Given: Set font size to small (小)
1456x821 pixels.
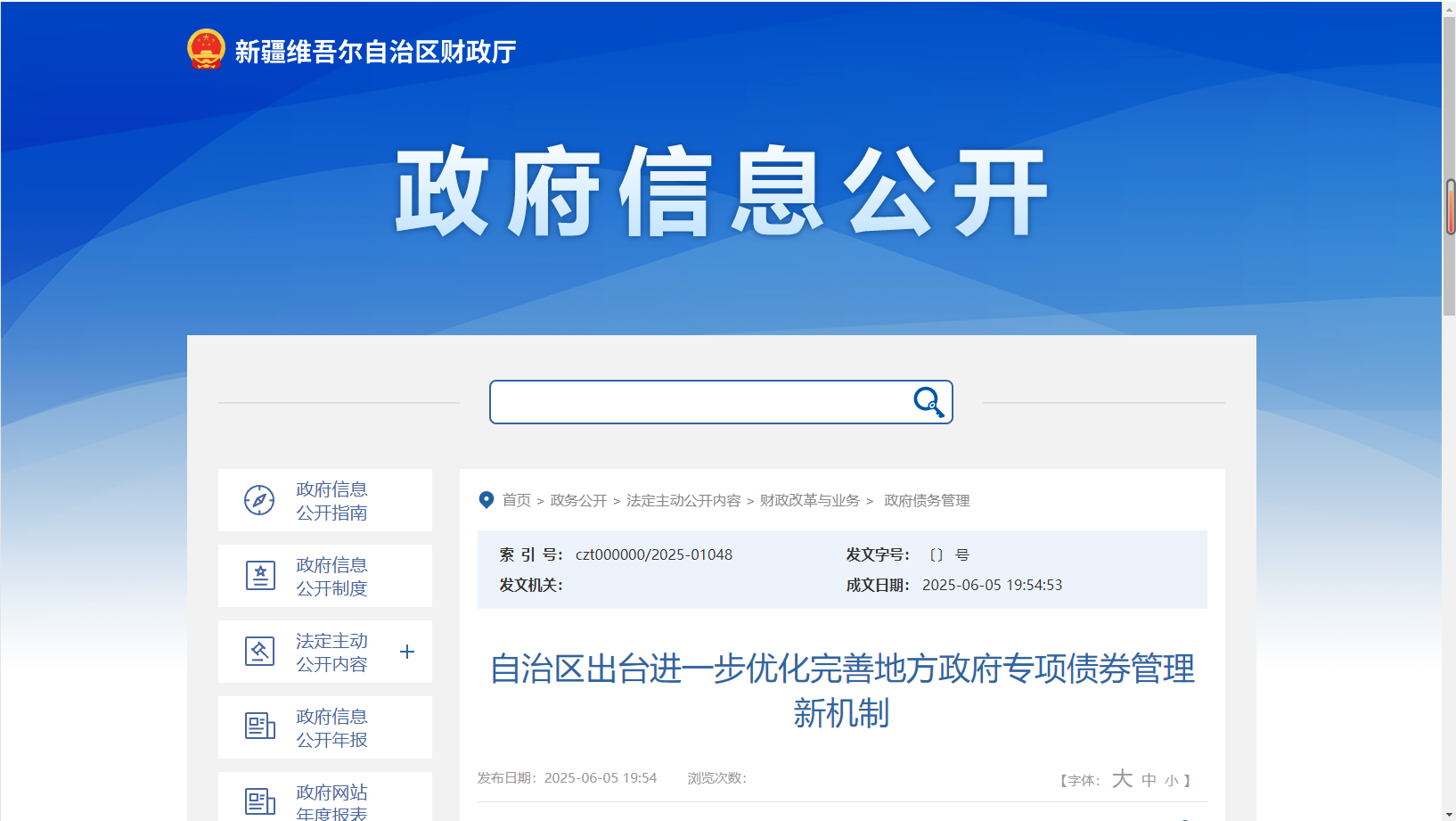Looking at the screenshot, I should (1171, 781).
